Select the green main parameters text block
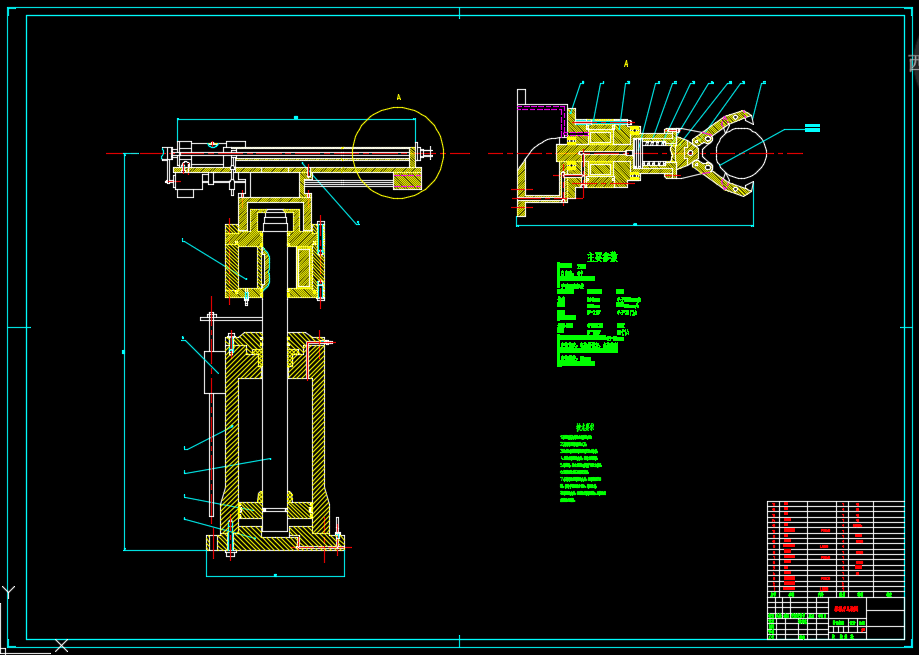 point(599,315)
